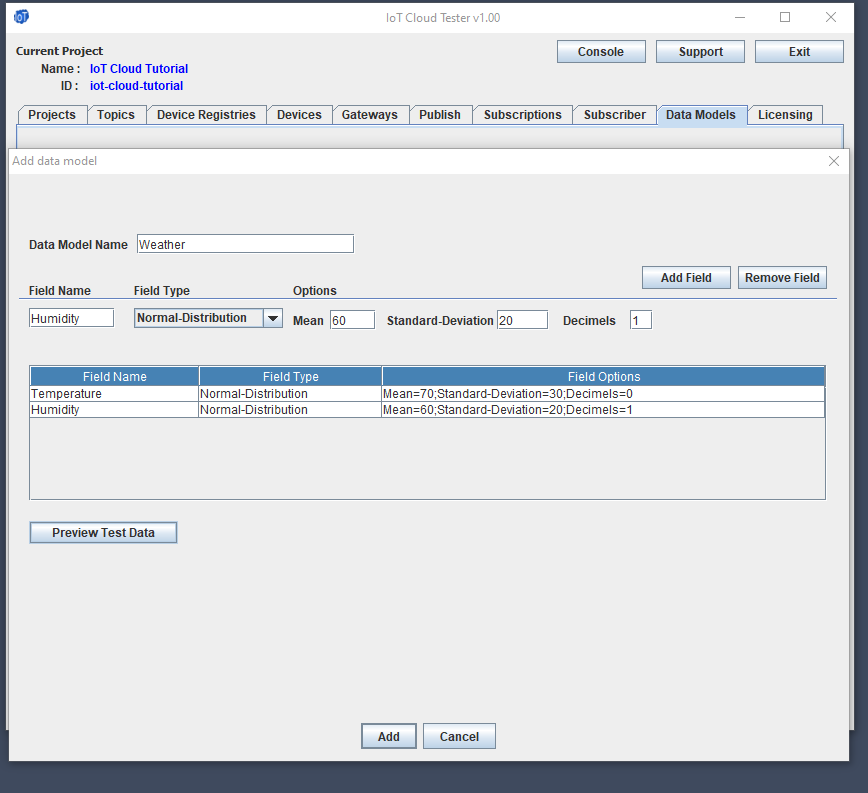This screenshot has height=793, width=868.
Task: Switch to the Projects tab
Action: click(x=52, y=115)
